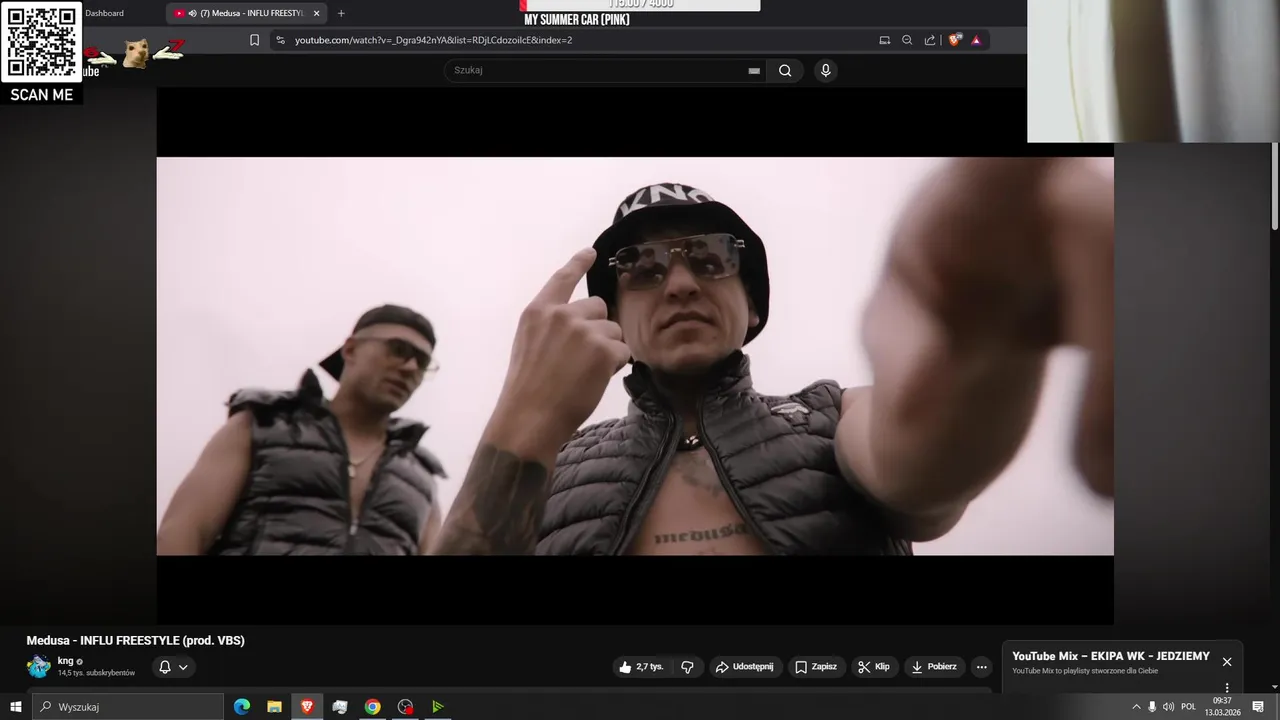Click the page vertical scrollbar
1280x720 pixels.
pyautogui.click(x=1275, y=186)
